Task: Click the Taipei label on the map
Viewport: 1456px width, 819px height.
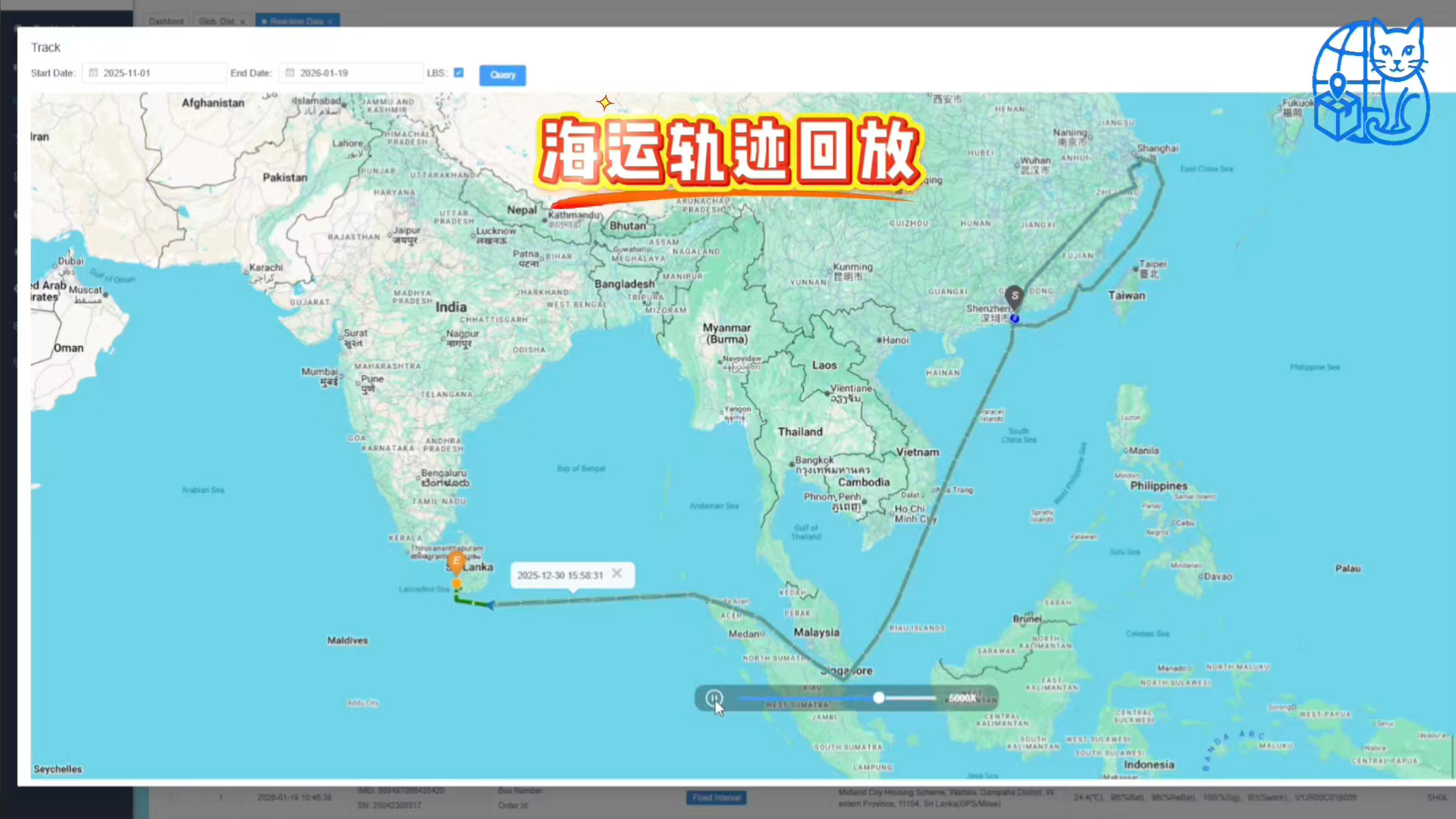Action: [1153, 264]
